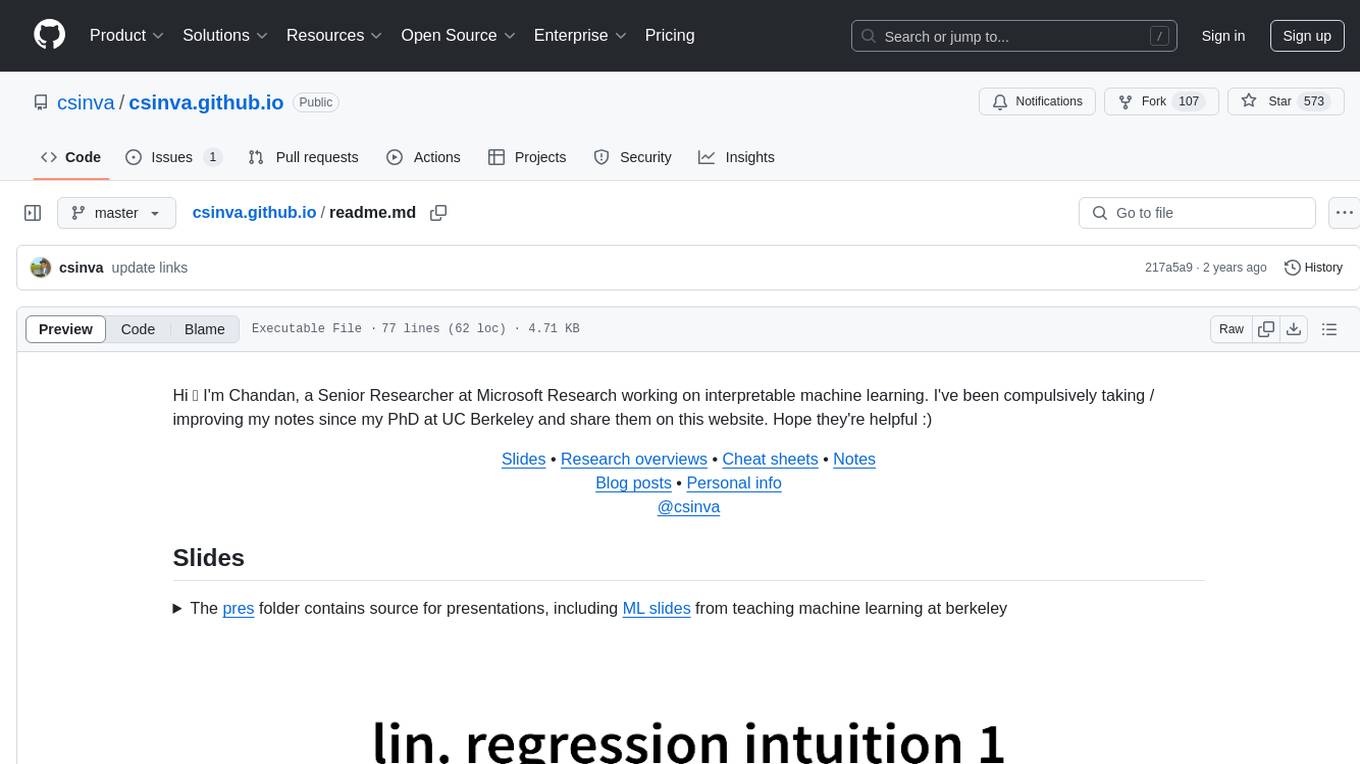1360x764 pixels.
Task: Open the master branch selector
Action: click(x=116, y=213)
